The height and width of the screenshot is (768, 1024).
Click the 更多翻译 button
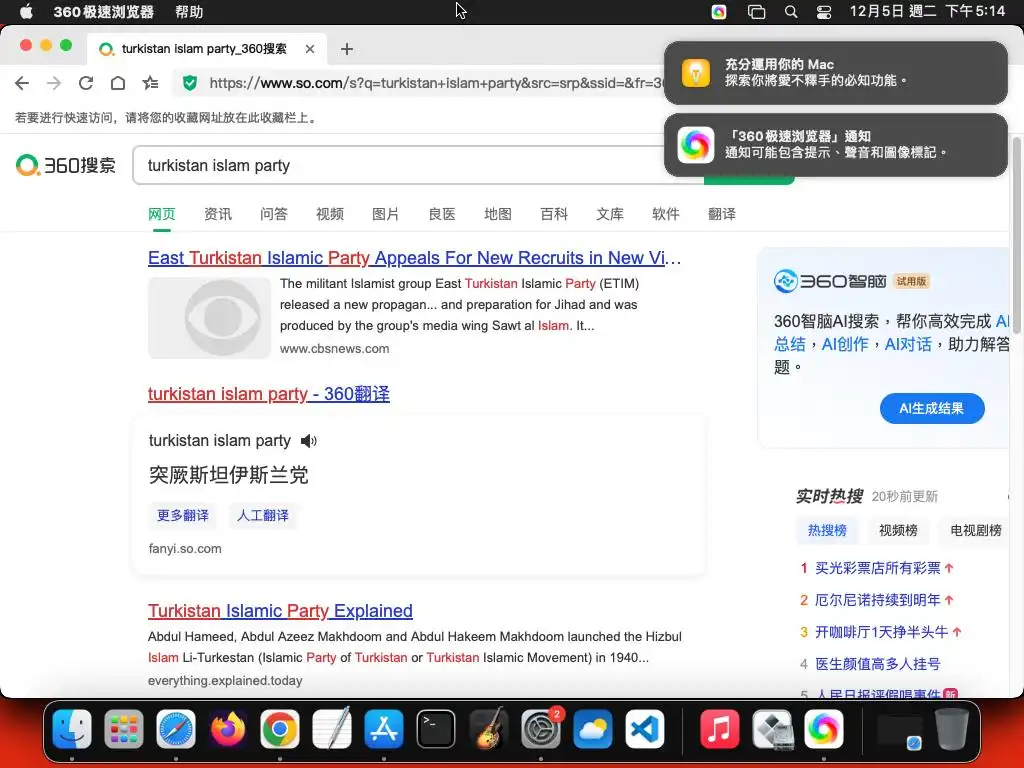(183, 515)
